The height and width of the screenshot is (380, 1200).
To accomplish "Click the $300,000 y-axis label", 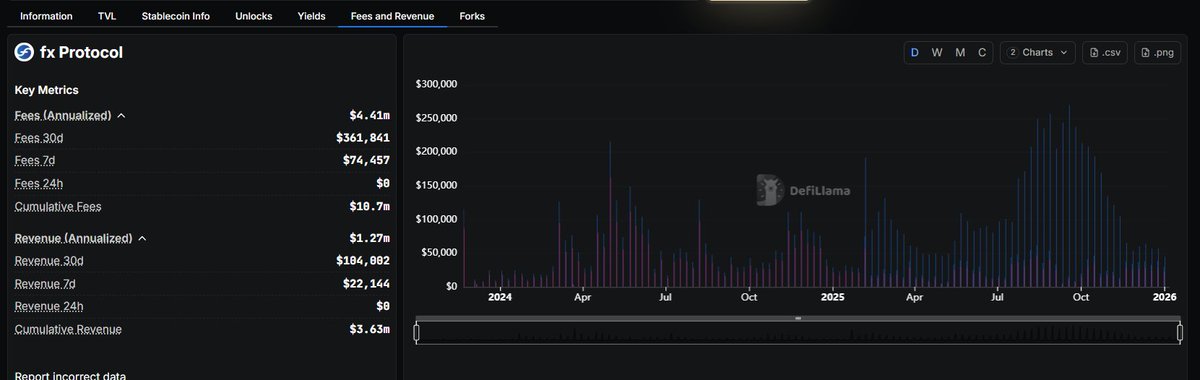I will [x=436, y=84].
